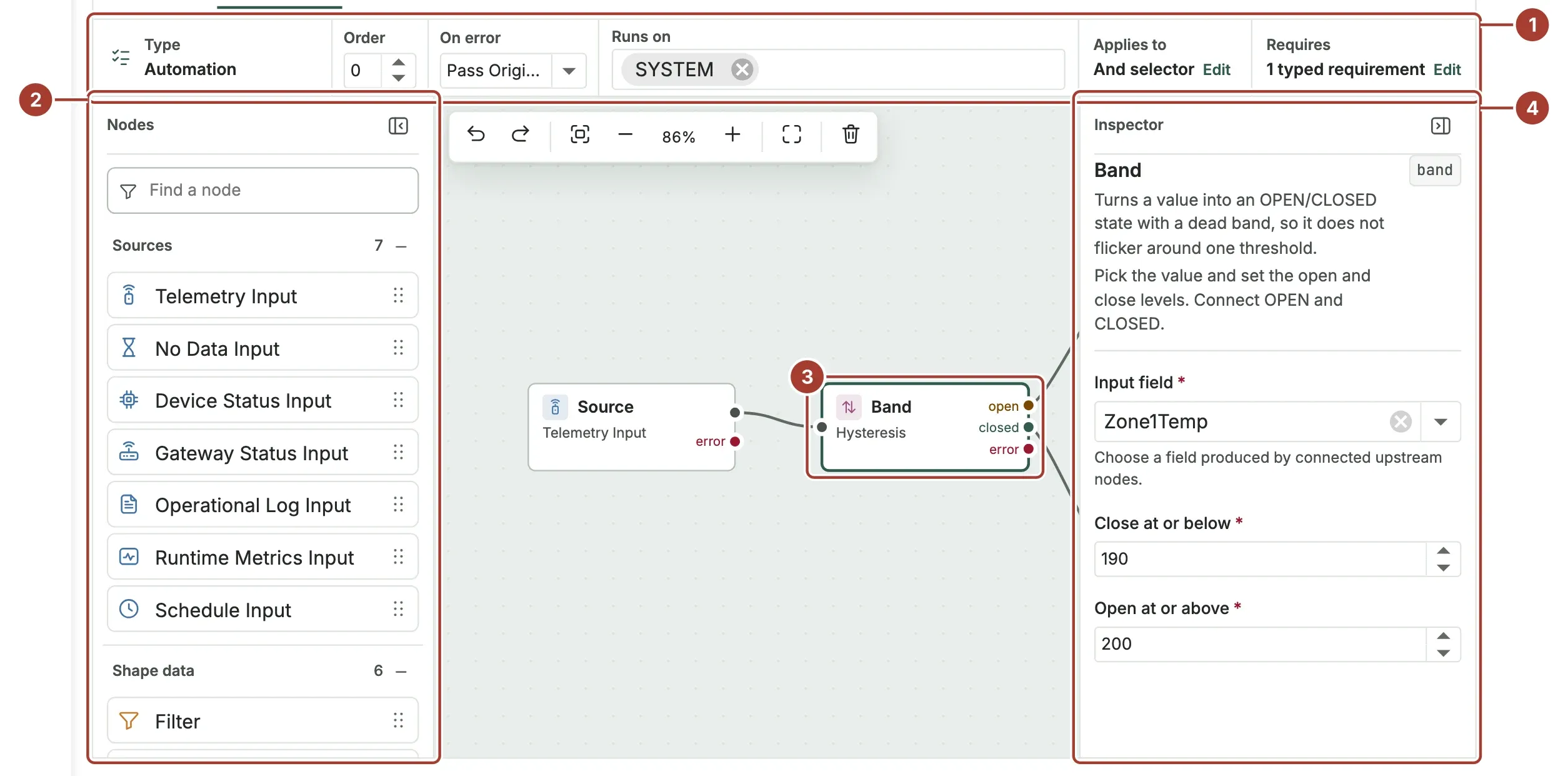Click the Filter funnel node icon
Viewport: 1568px width, 776px height.
[x=129, y=721]
